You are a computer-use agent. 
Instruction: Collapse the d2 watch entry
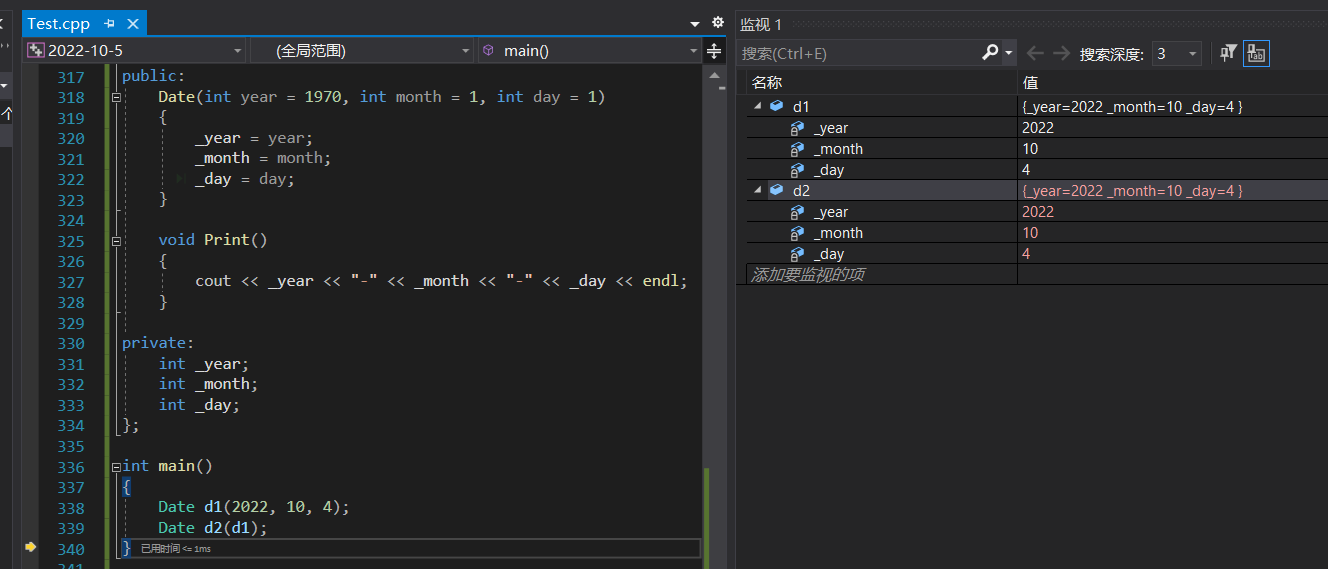[757, 190]
